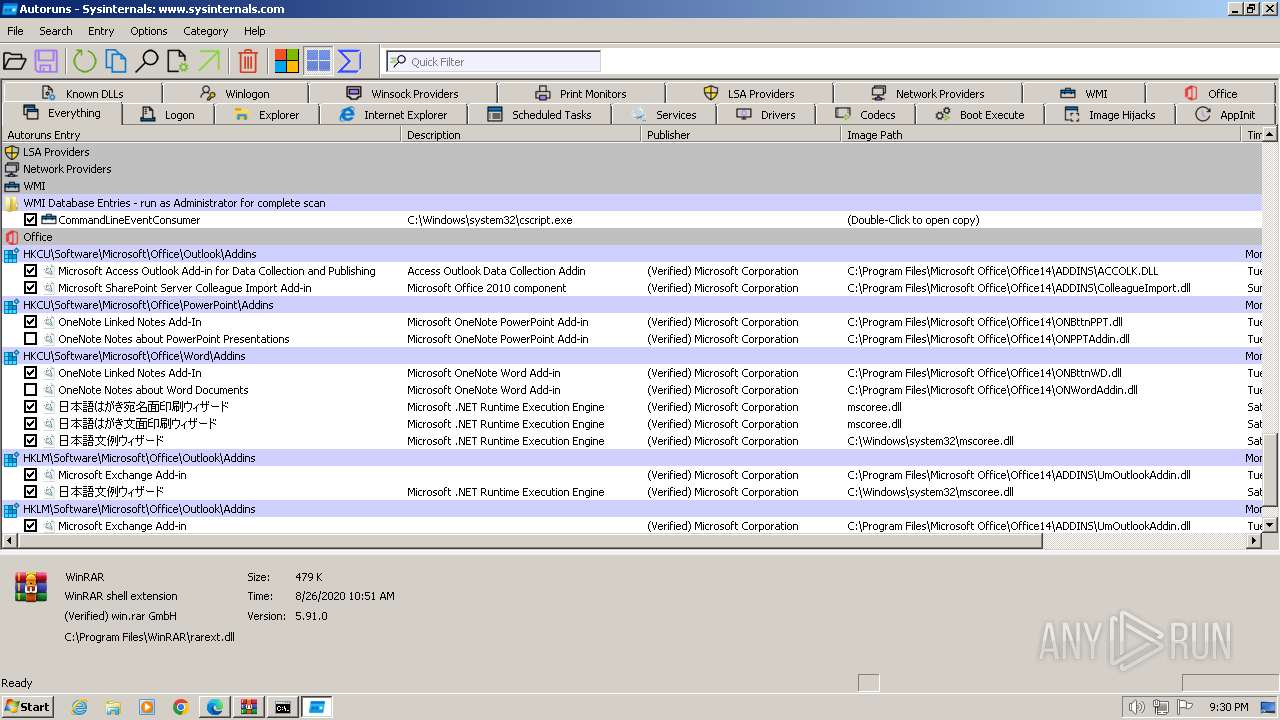Switch to the Drivers tab
The height and width of the screenshot is (720, 1280).
[766, 115]
